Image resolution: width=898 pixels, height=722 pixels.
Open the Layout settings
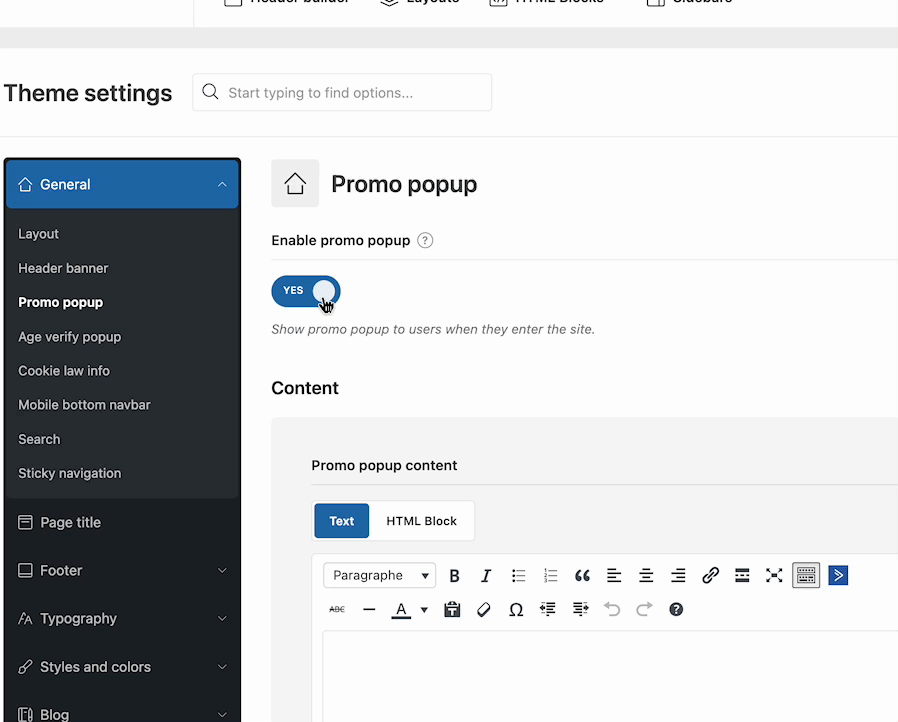pos(38,234)
